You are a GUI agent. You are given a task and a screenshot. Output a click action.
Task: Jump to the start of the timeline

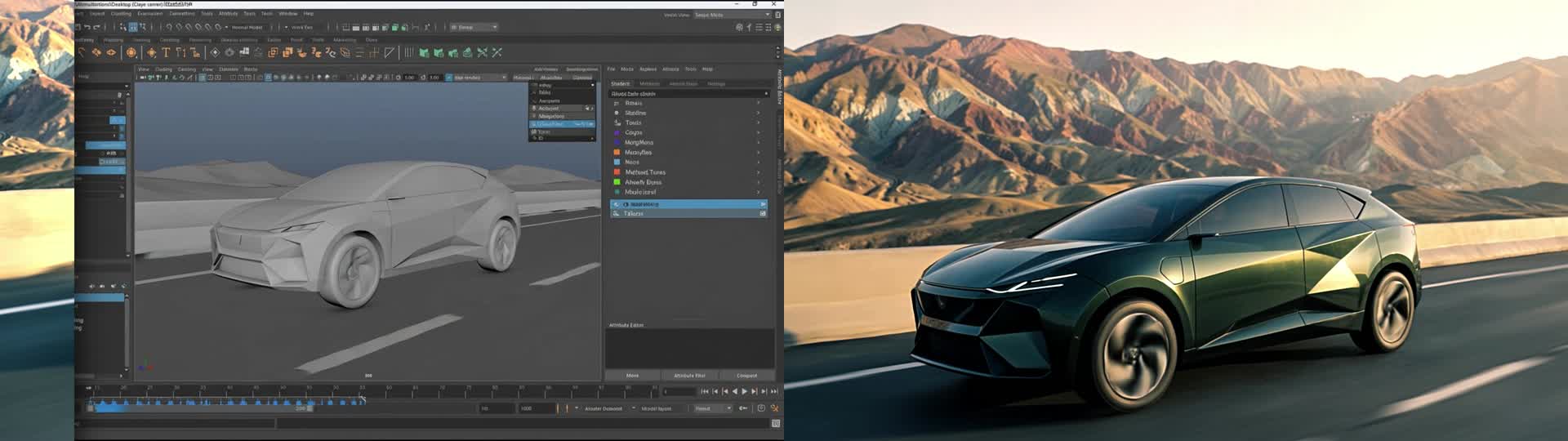tap(705, 391)
